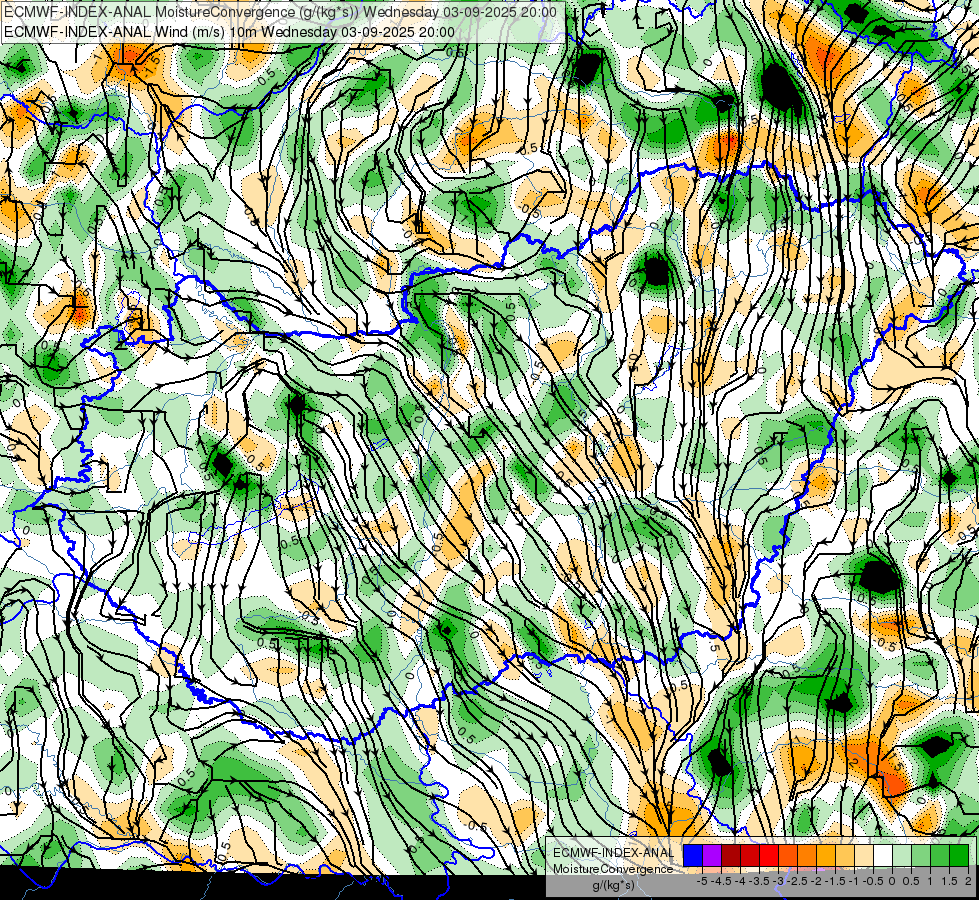Click the MoistureConvergence title line at top
979x900 pixels.
pos(280,12)
